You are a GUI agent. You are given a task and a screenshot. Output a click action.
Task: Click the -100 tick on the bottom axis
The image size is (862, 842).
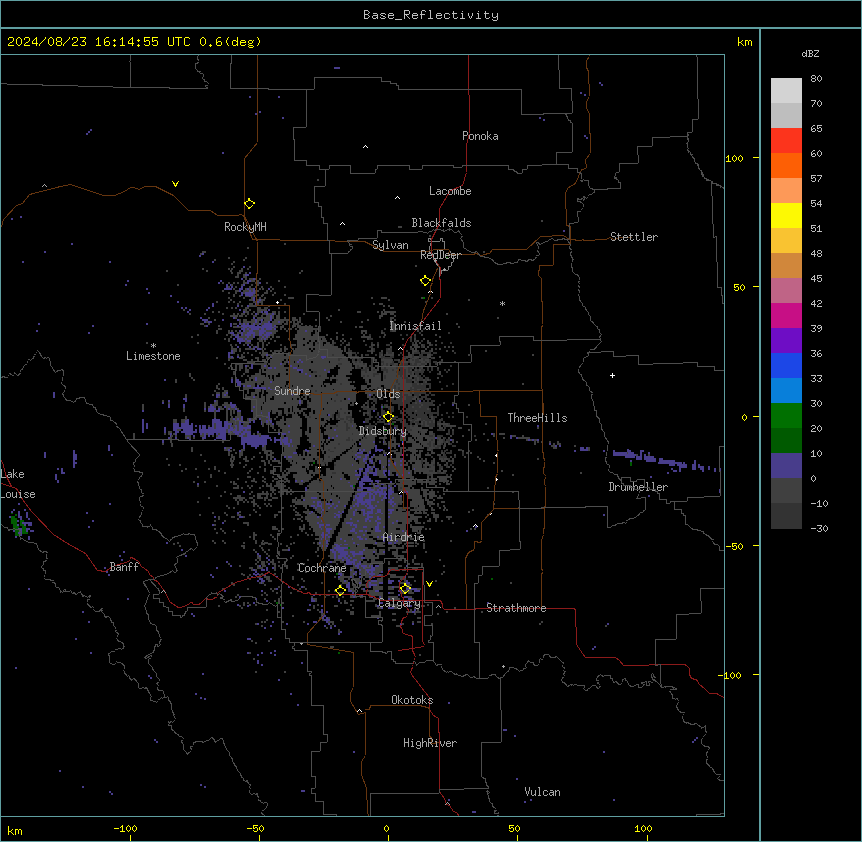pyautogui.click(x=125, y=828)
